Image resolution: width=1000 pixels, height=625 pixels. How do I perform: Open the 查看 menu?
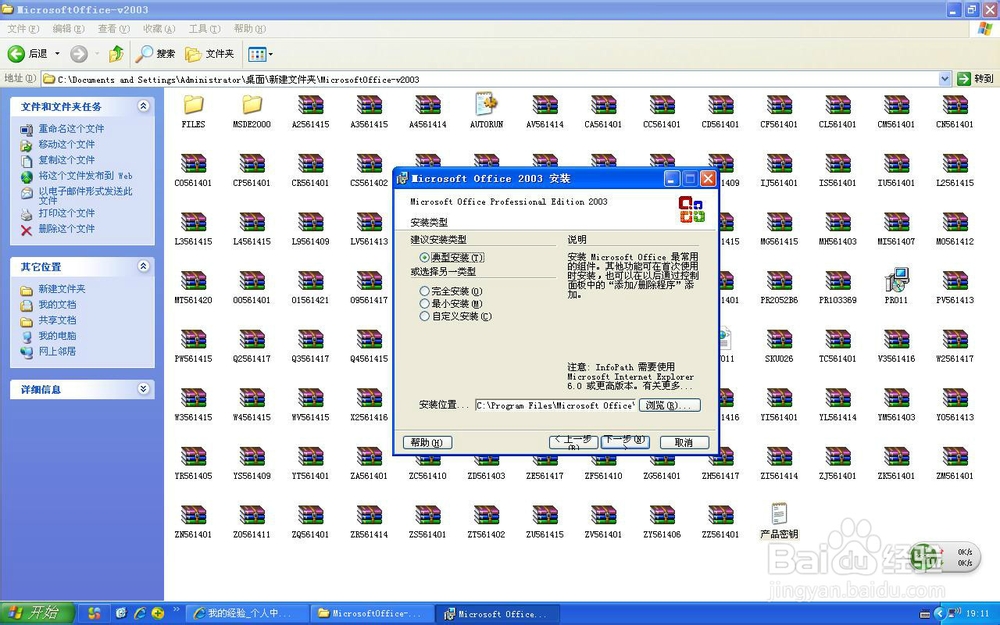click(112, 29)
